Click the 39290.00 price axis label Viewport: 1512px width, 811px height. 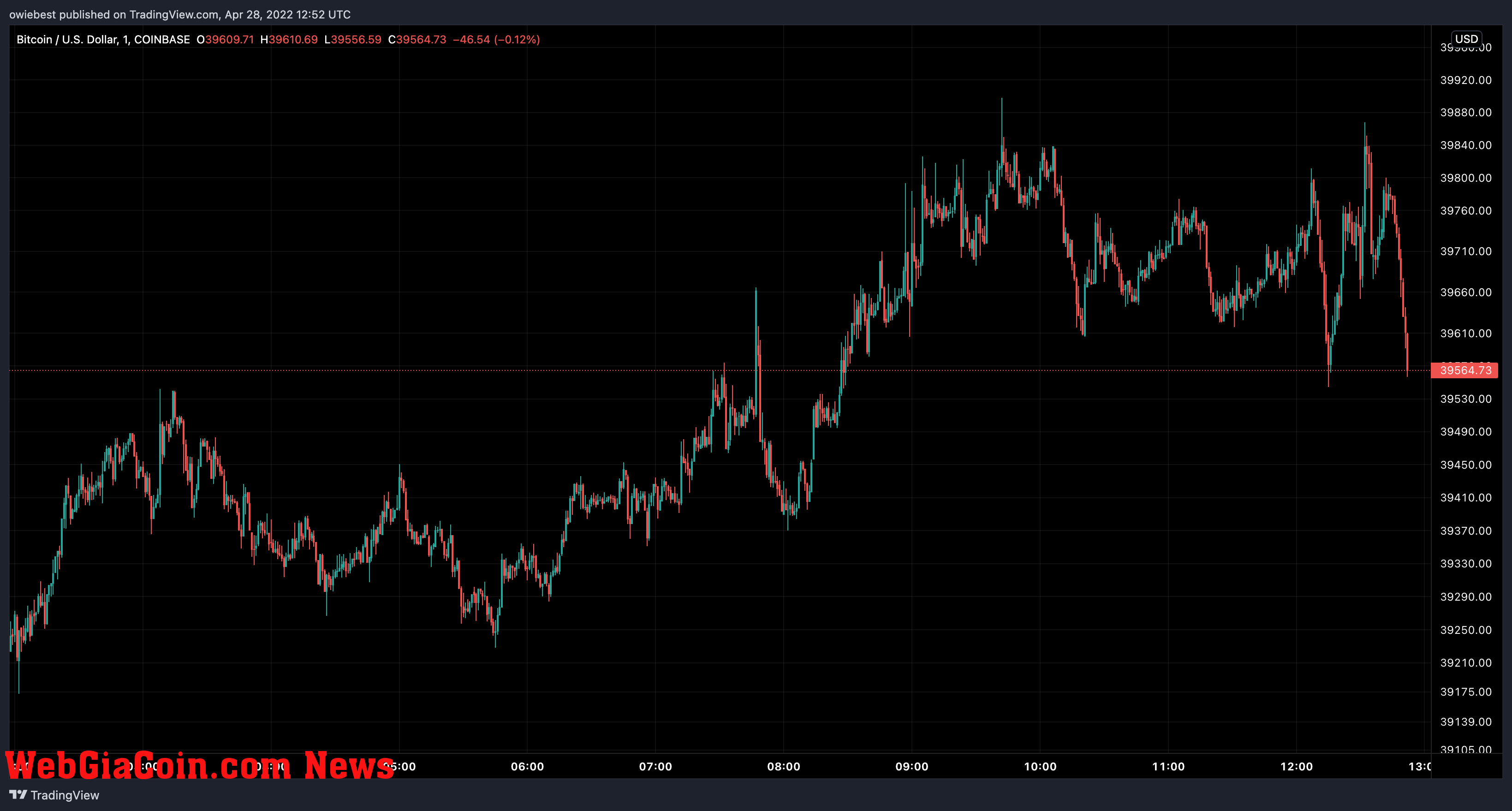pyautogui.click(x=1465, y=597)
